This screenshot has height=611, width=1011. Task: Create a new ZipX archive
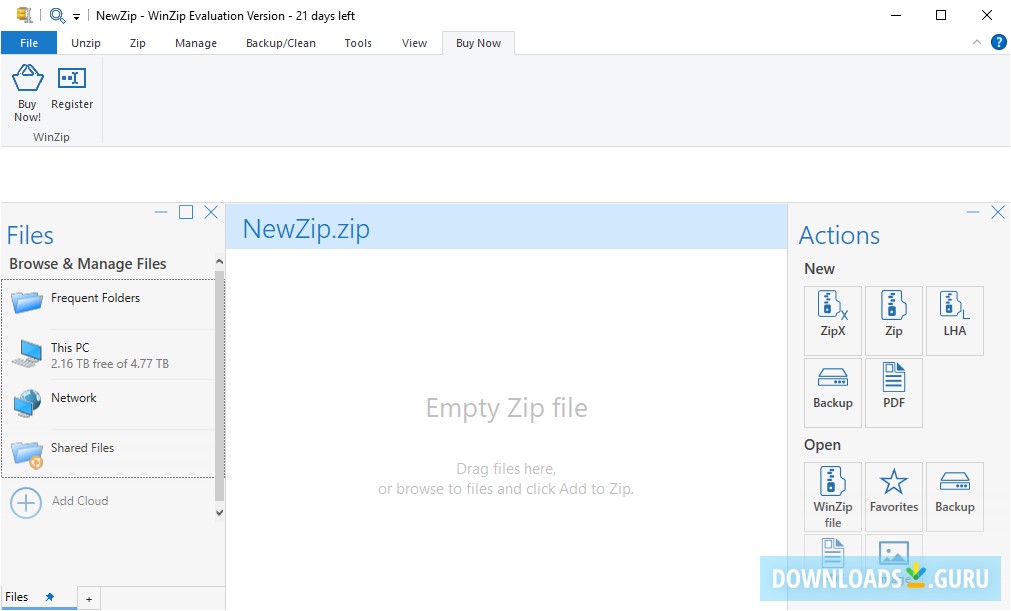pos(832,318)
